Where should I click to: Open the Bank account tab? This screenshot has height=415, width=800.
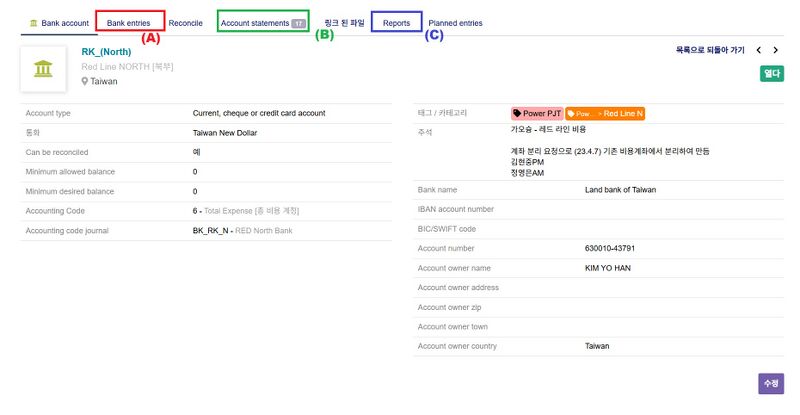[x=59, y=23]
